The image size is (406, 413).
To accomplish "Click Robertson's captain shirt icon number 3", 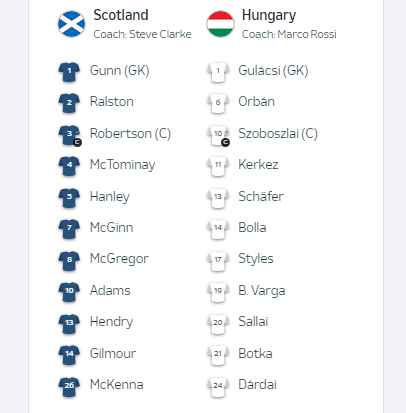I will tap(70, 135).
